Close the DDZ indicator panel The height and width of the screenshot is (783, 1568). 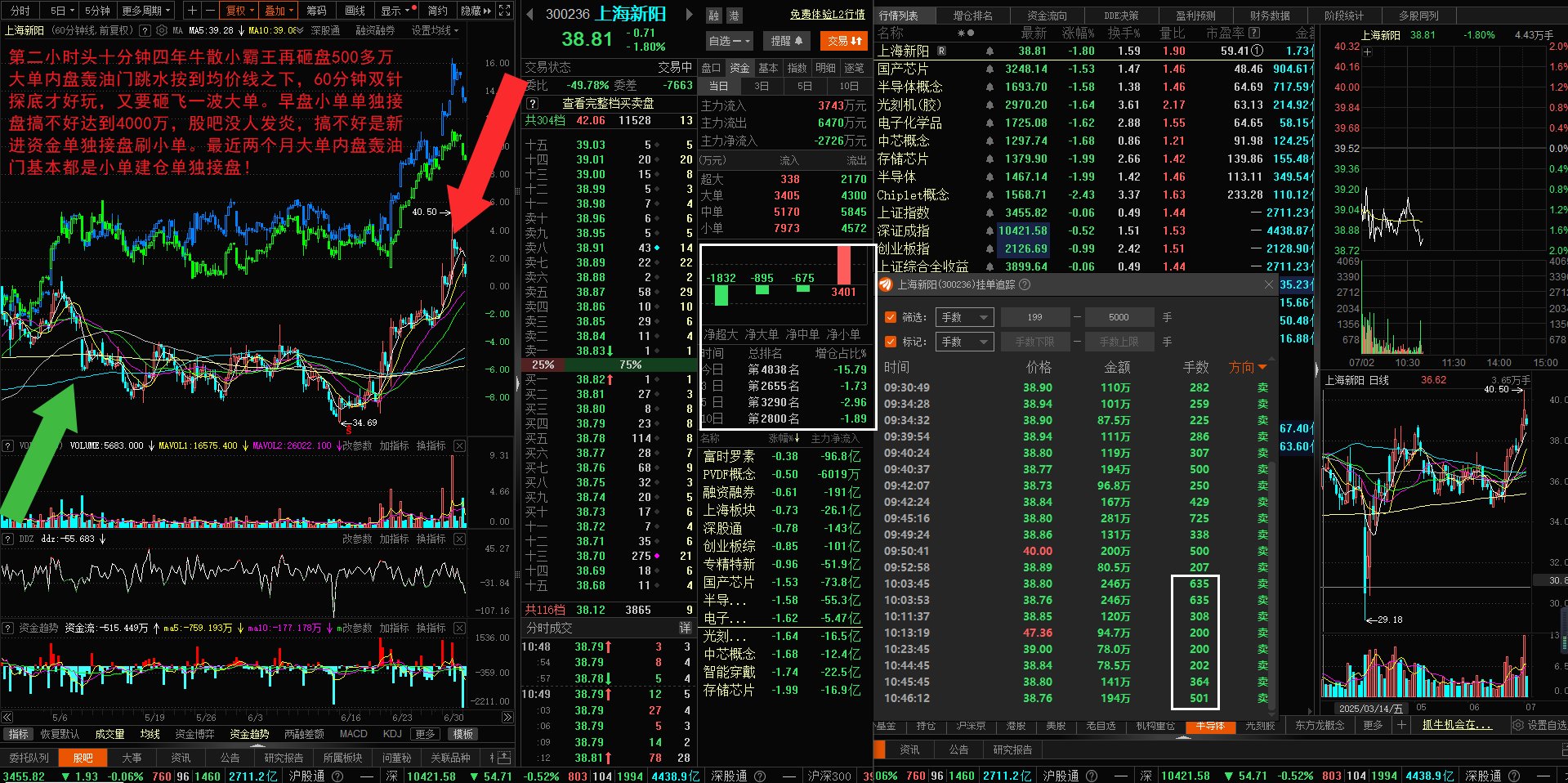[460, 539]
